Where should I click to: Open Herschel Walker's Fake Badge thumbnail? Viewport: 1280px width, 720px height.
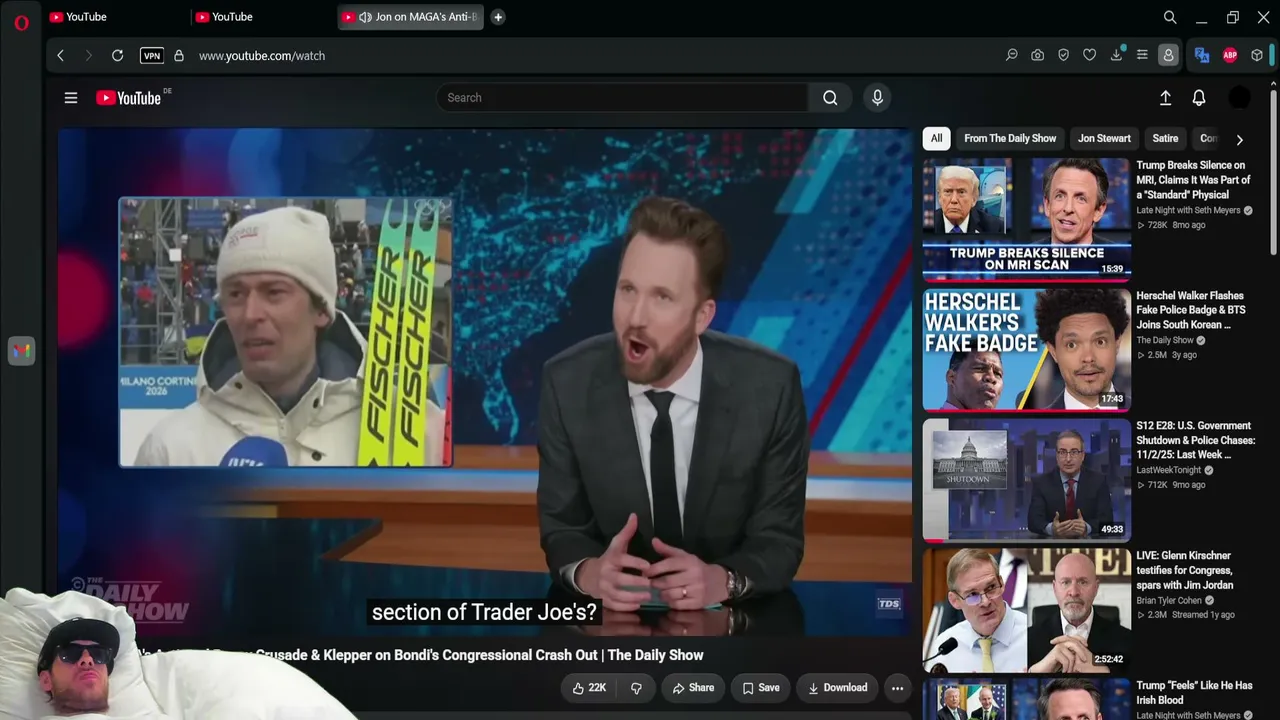[1026, 350]
